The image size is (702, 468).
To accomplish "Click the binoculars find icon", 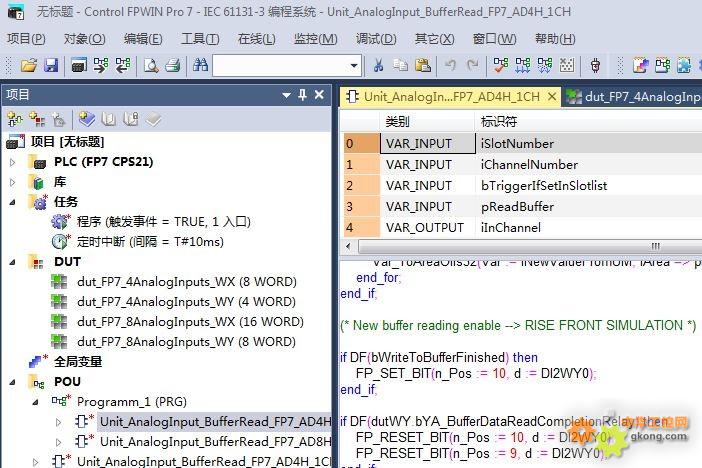I will [x=200, y=66].
